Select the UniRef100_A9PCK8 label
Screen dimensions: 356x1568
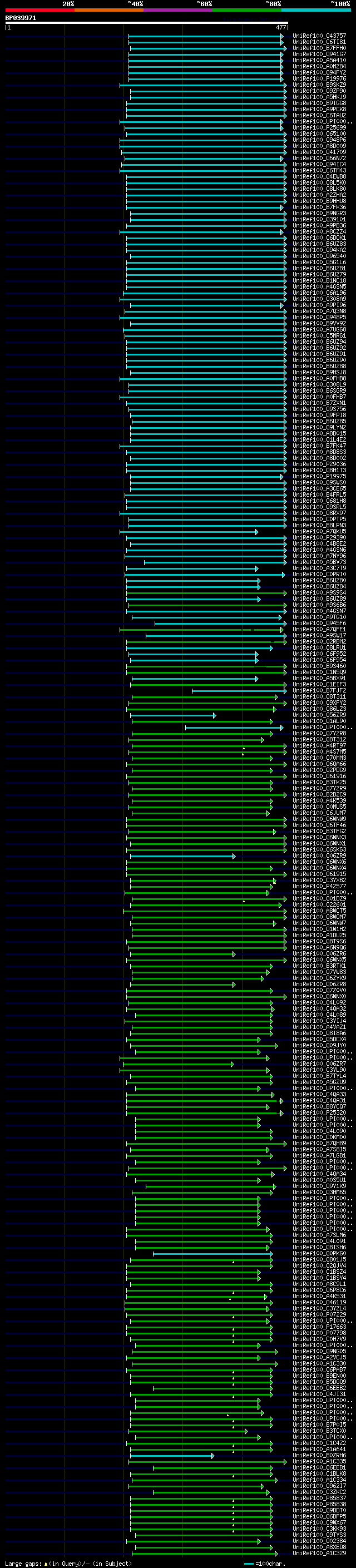(x=319, y=109)
